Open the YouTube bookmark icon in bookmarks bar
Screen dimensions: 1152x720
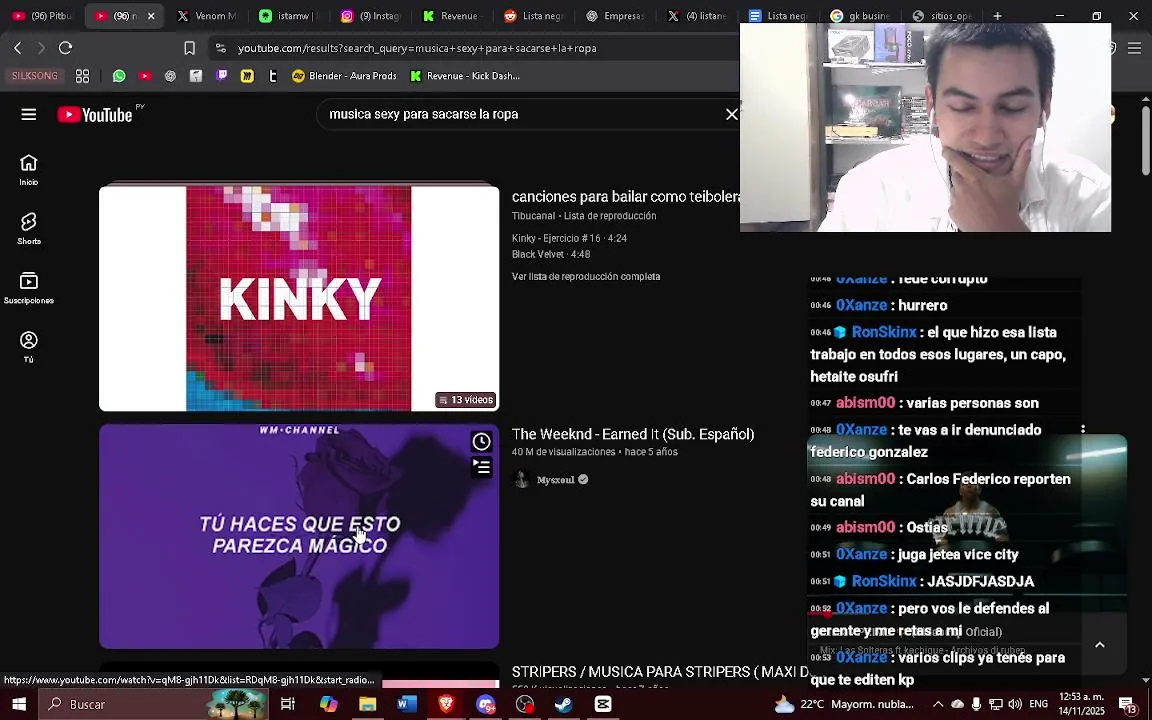[x=145, y=76]
